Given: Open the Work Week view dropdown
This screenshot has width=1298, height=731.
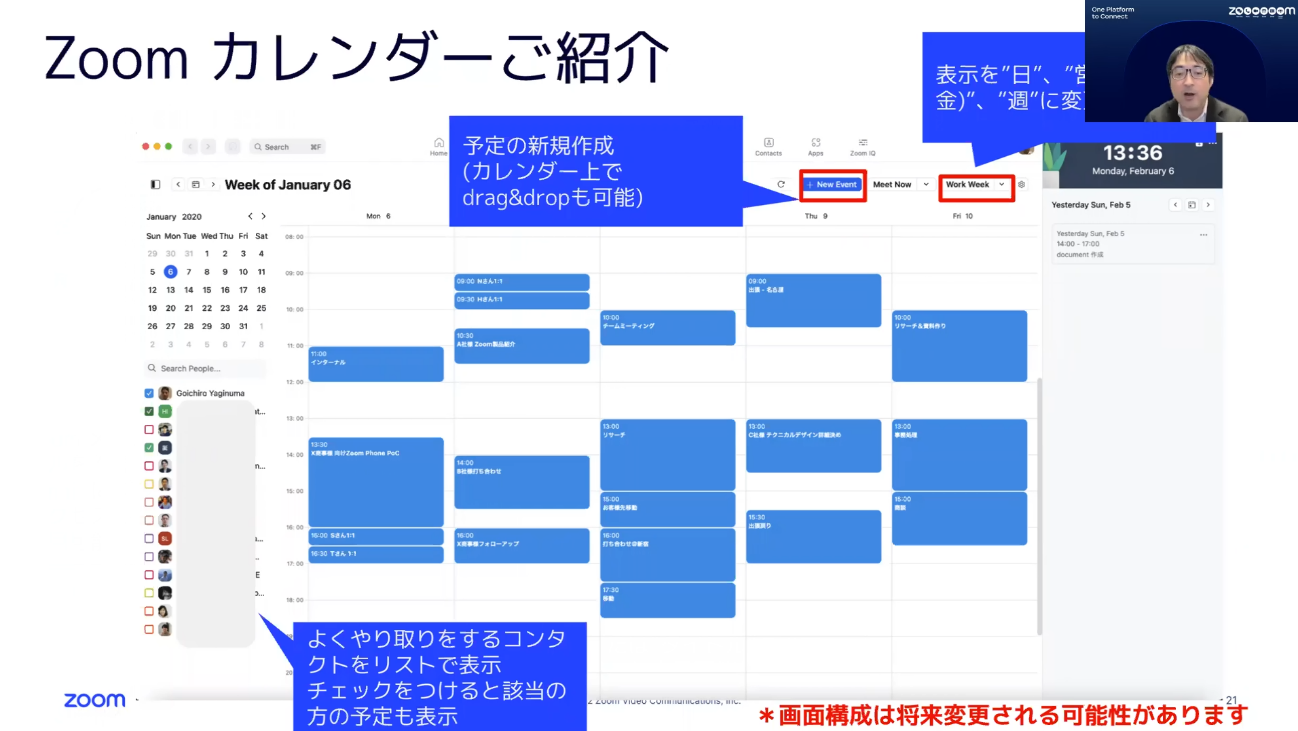Looking at the screenshot, I should coord(976,185).
